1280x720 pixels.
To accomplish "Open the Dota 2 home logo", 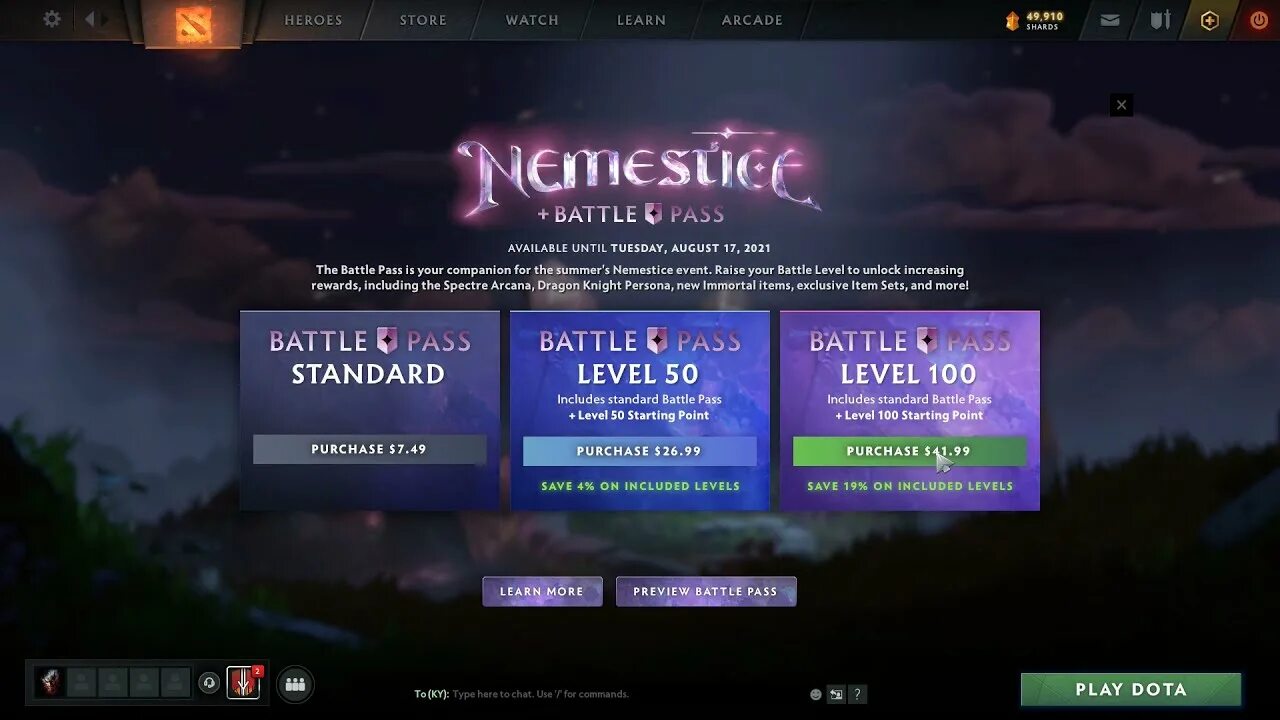I will coord(193,23).
